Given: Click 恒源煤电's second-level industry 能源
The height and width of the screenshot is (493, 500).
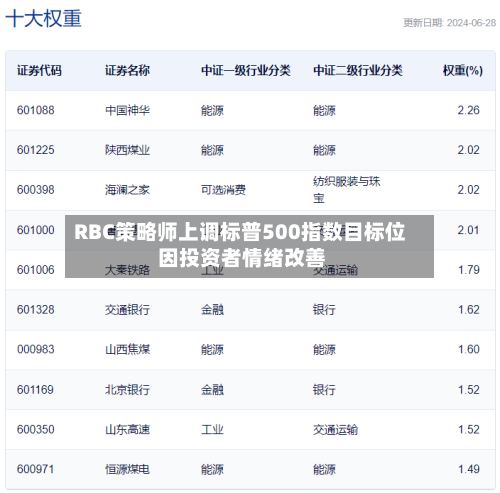Looking at the screenshot, I should pyautogui.click(x=324, y=469).
